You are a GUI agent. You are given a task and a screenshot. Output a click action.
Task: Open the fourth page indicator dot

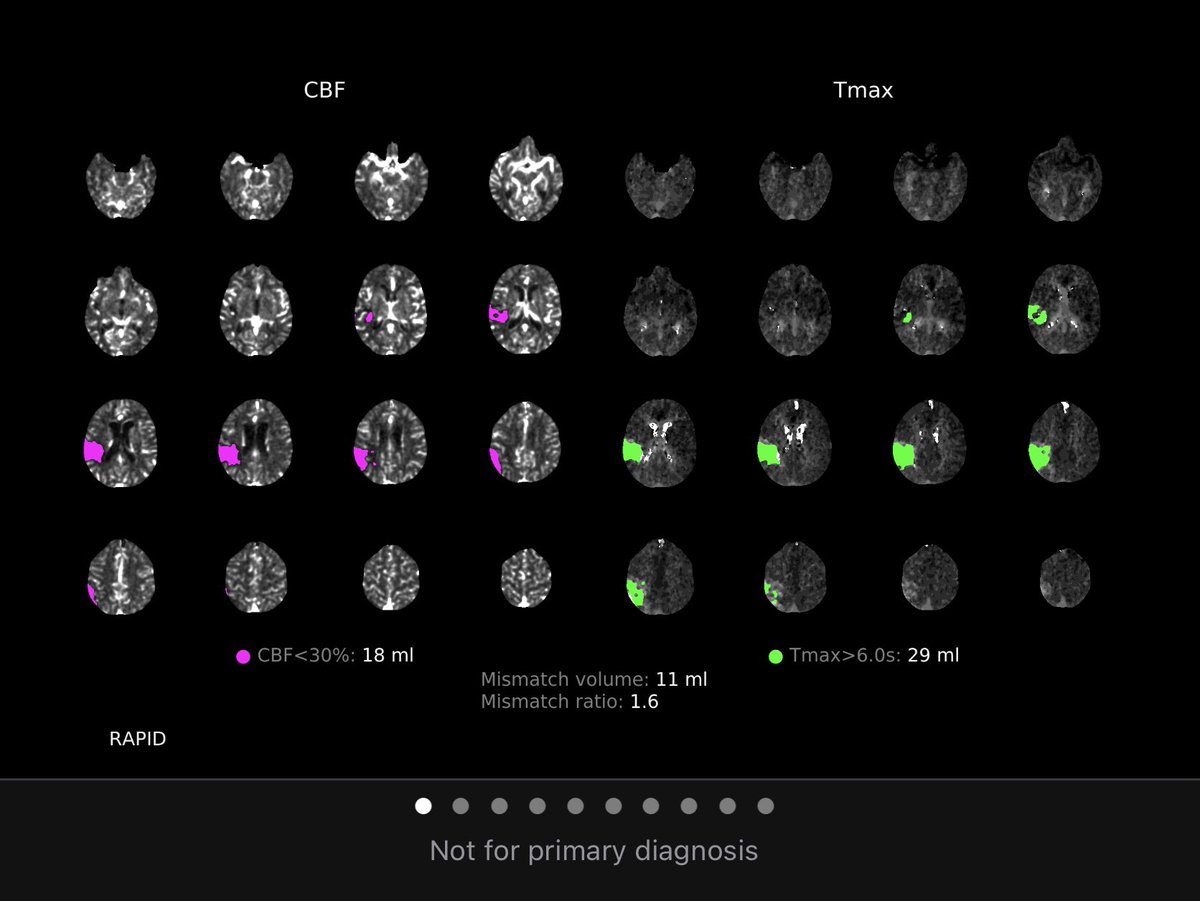click(537, 806)
